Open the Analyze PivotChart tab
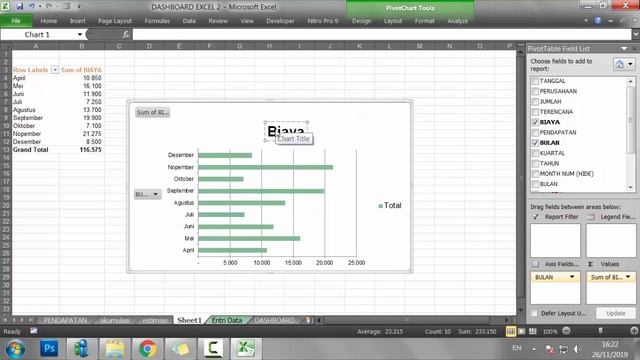The width and height of the screenshot is (640, 360). pyautogui.click(x=458, y=21)
